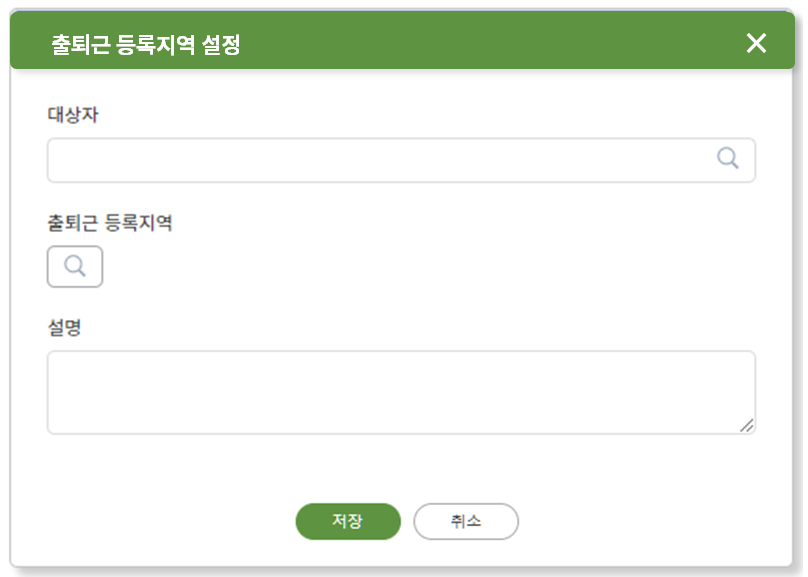Click the 설명 label text

pyautogui.click(x=64, y=327)
